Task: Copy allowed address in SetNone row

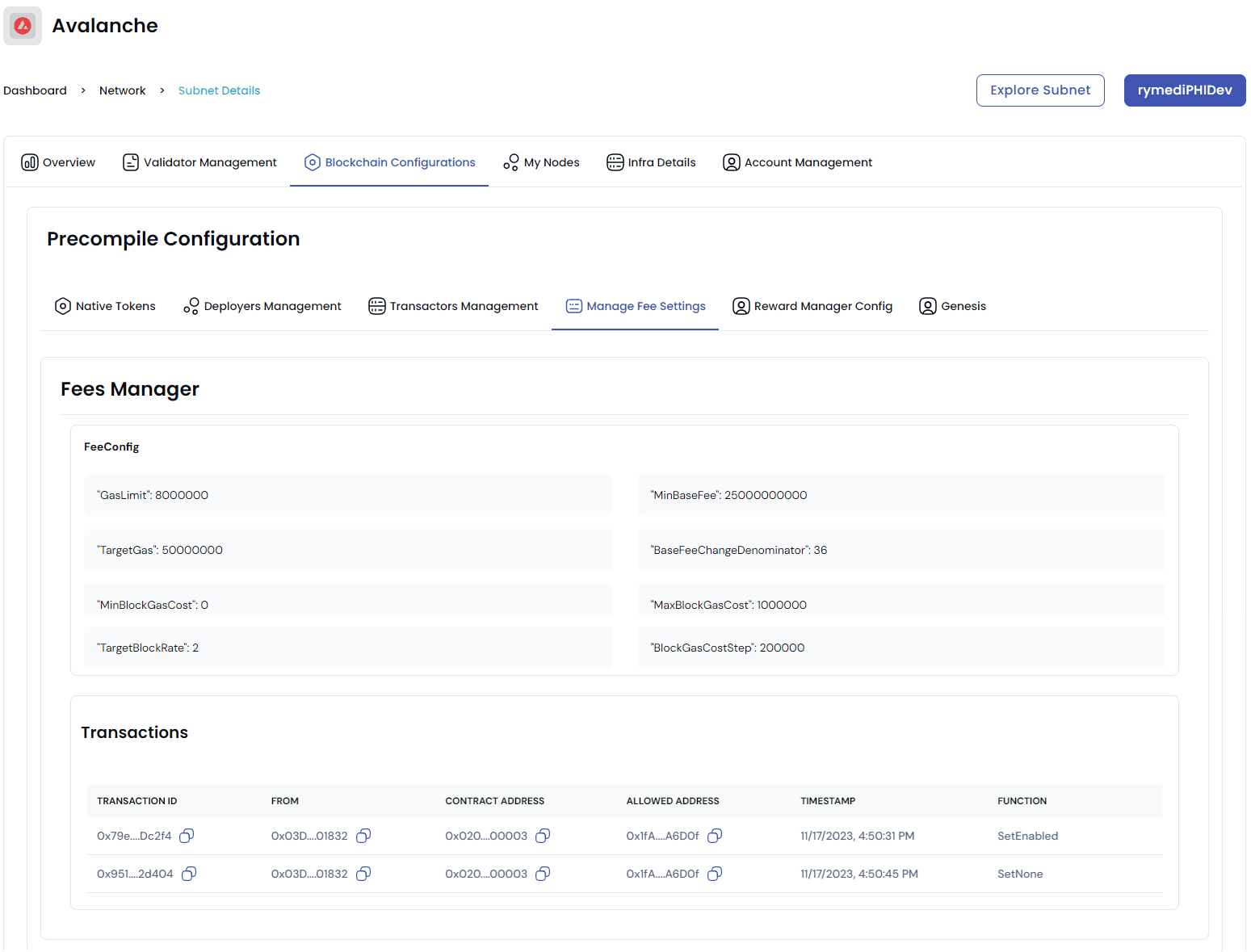Action: pyautogui.click(x=715, y=874)
